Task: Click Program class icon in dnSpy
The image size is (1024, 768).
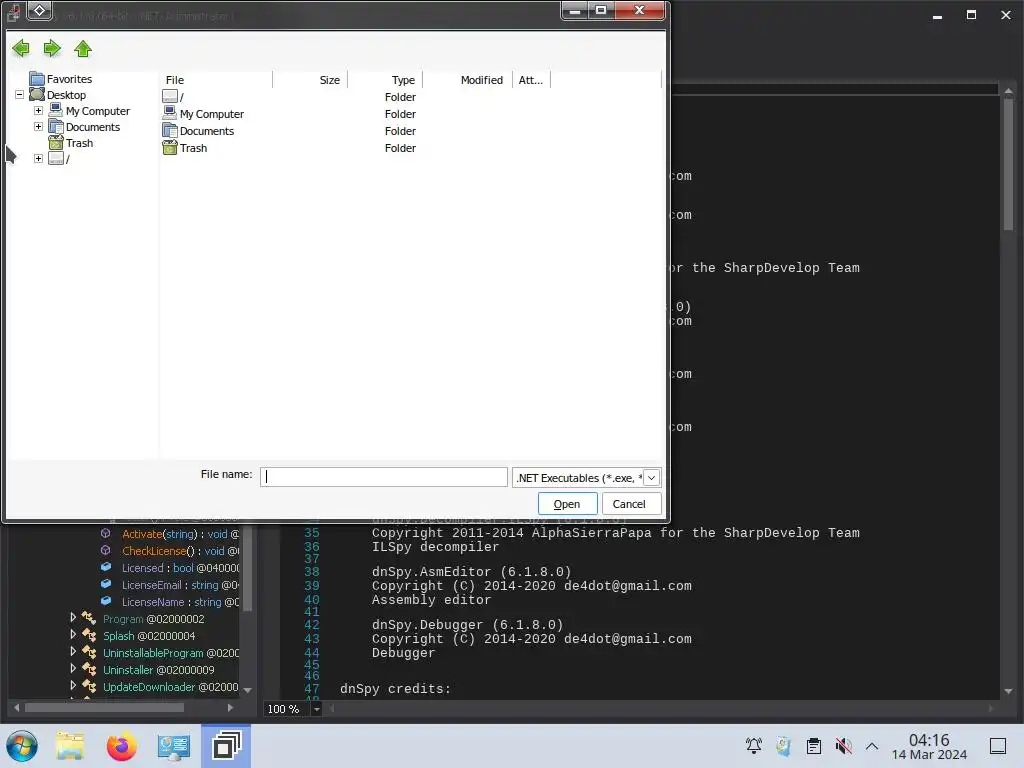Action: [x=89, y=618]
